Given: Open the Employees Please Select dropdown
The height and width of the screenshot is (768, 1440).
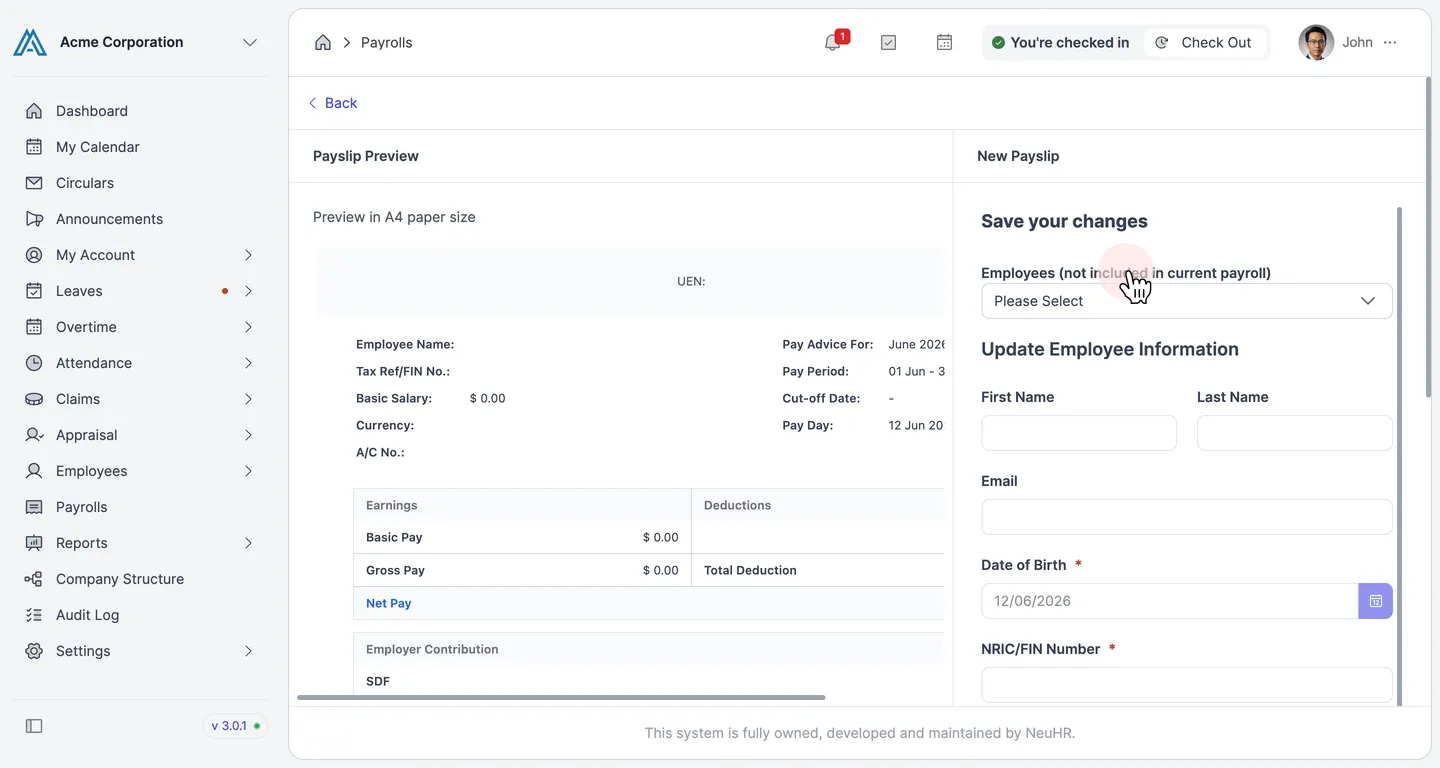Looking at the screenshot, I should (1187, 301).
